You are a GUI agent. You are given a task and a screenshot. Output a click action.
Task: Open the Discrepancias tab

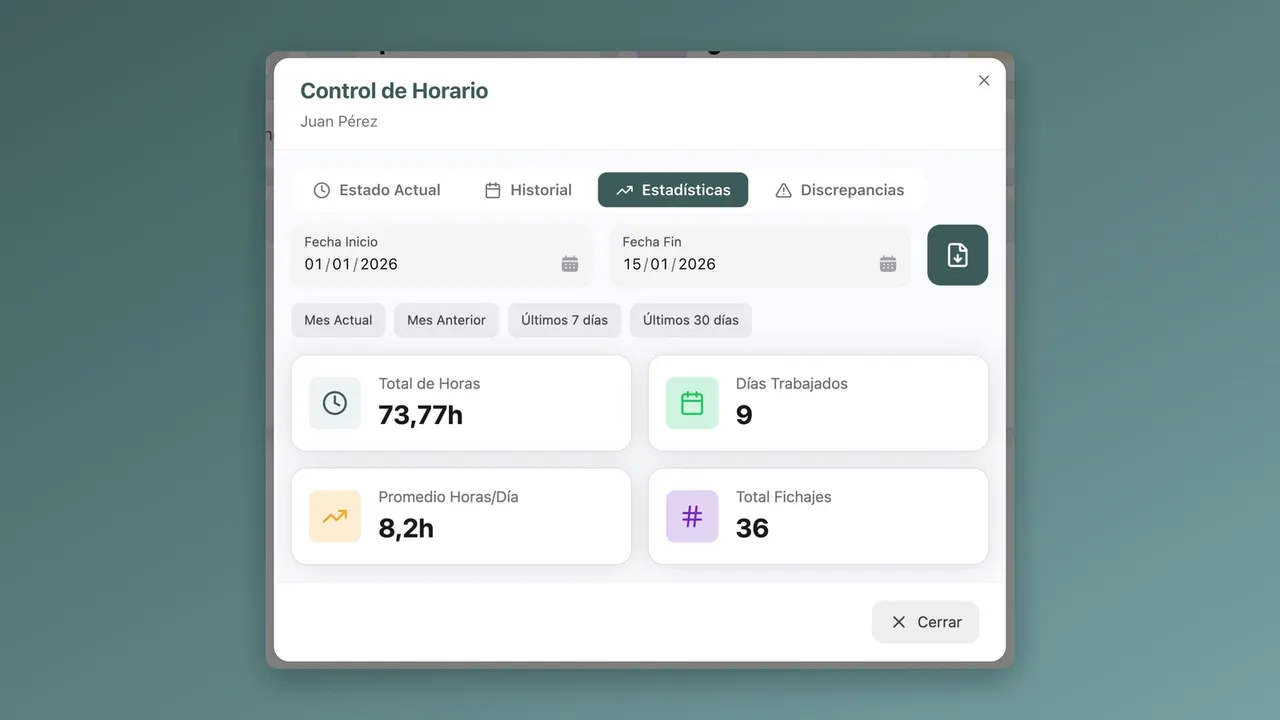click(x=840, y=190)
